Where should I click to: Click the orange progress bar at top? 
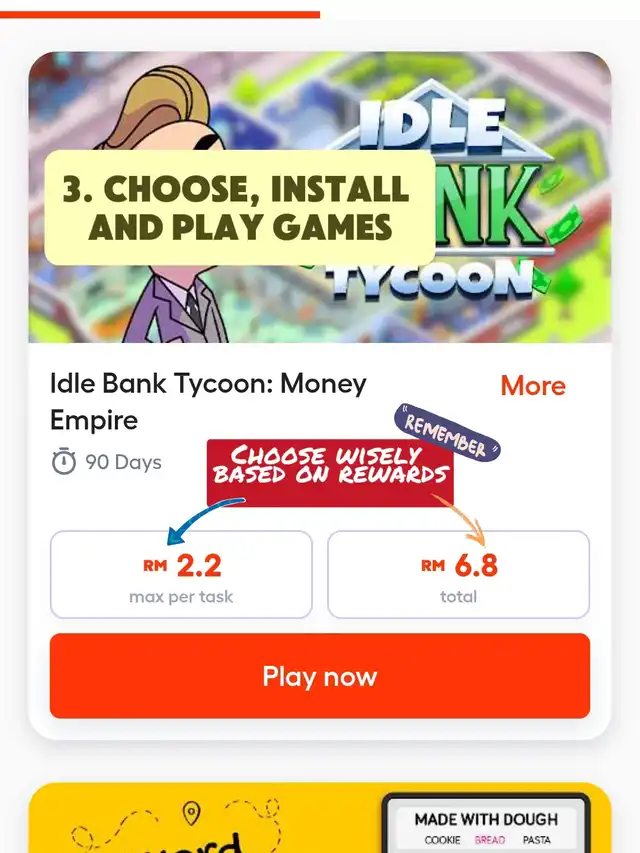coord(160,14)
